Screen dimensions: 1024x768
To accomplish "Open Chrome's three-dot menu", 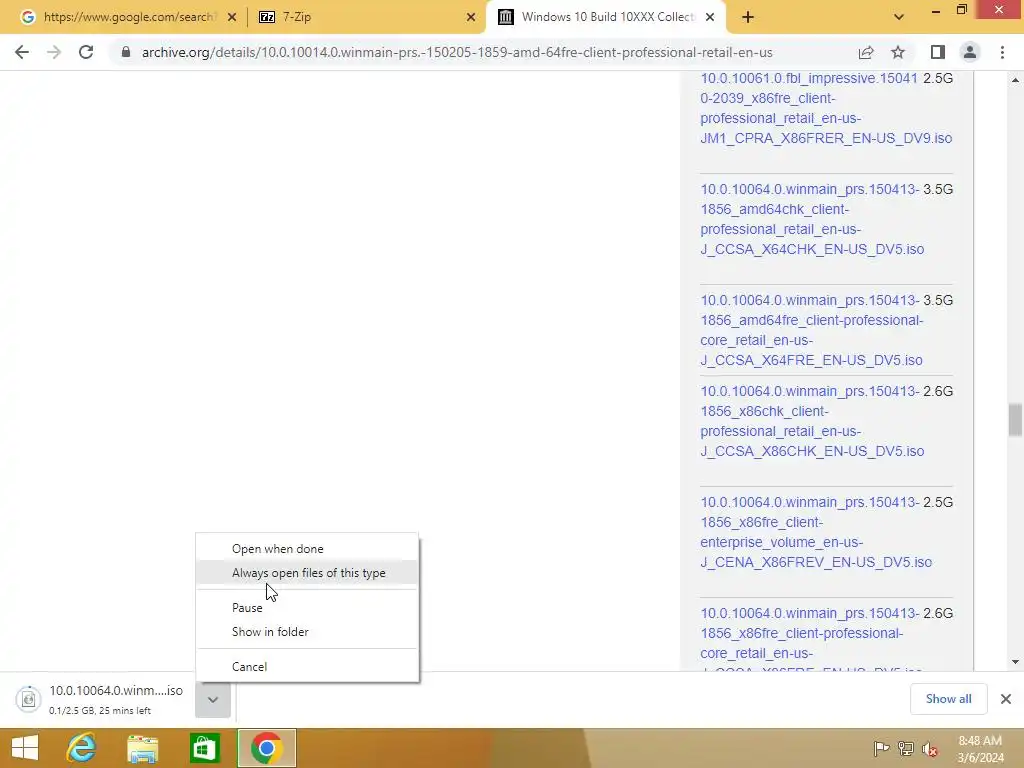I will (x=1002, y=52).
